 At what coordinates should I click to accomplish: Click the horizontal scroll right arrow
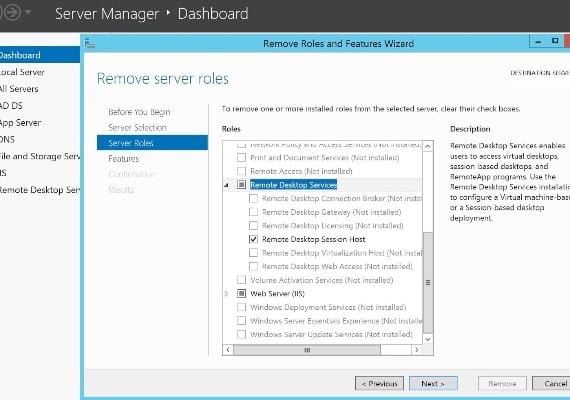click(x=417, y=350)
